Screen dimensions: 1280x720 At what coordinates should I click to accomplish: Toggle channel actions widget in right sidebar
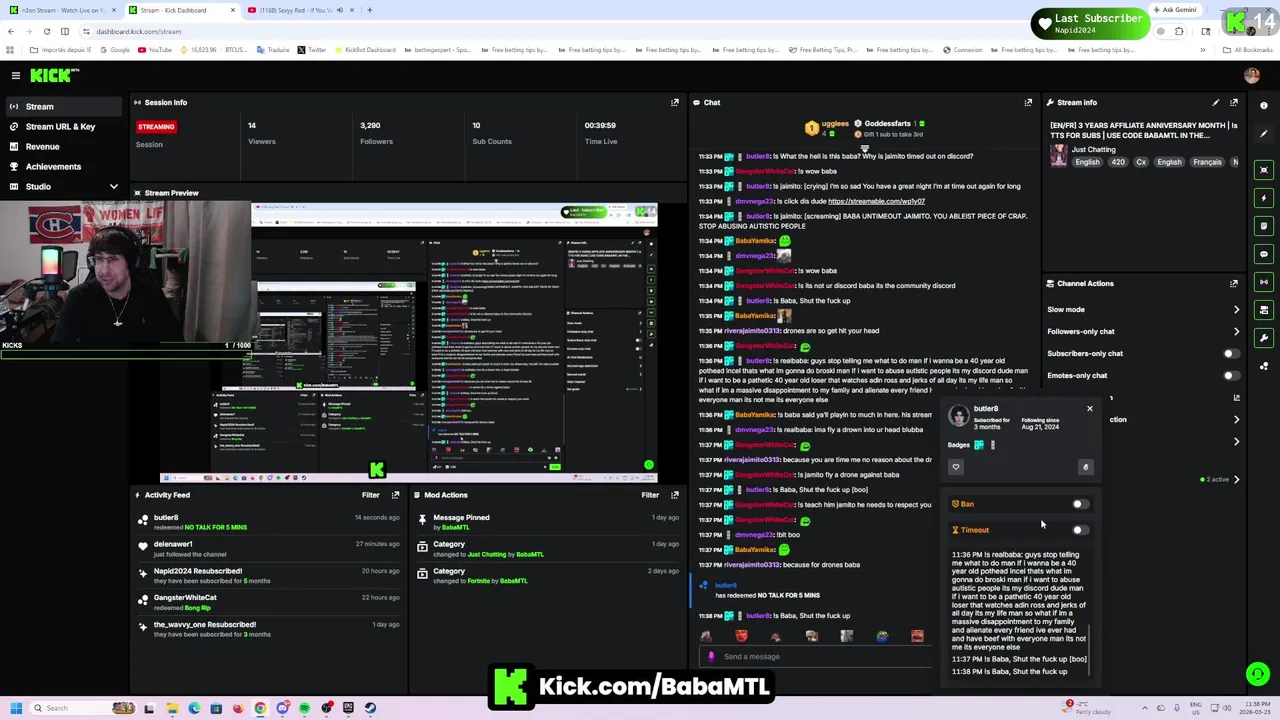click(1264, 309)
